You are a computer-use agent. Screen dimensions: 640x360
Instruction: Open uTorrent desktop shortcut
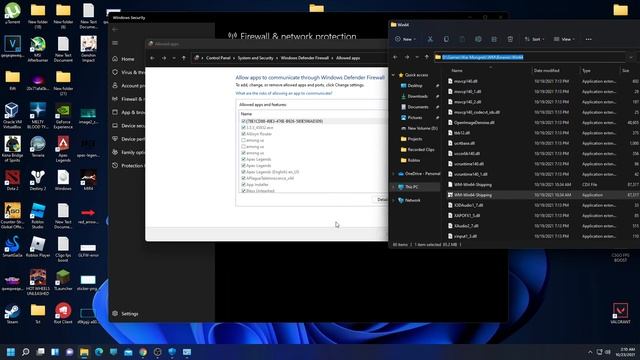pos(12,13)
